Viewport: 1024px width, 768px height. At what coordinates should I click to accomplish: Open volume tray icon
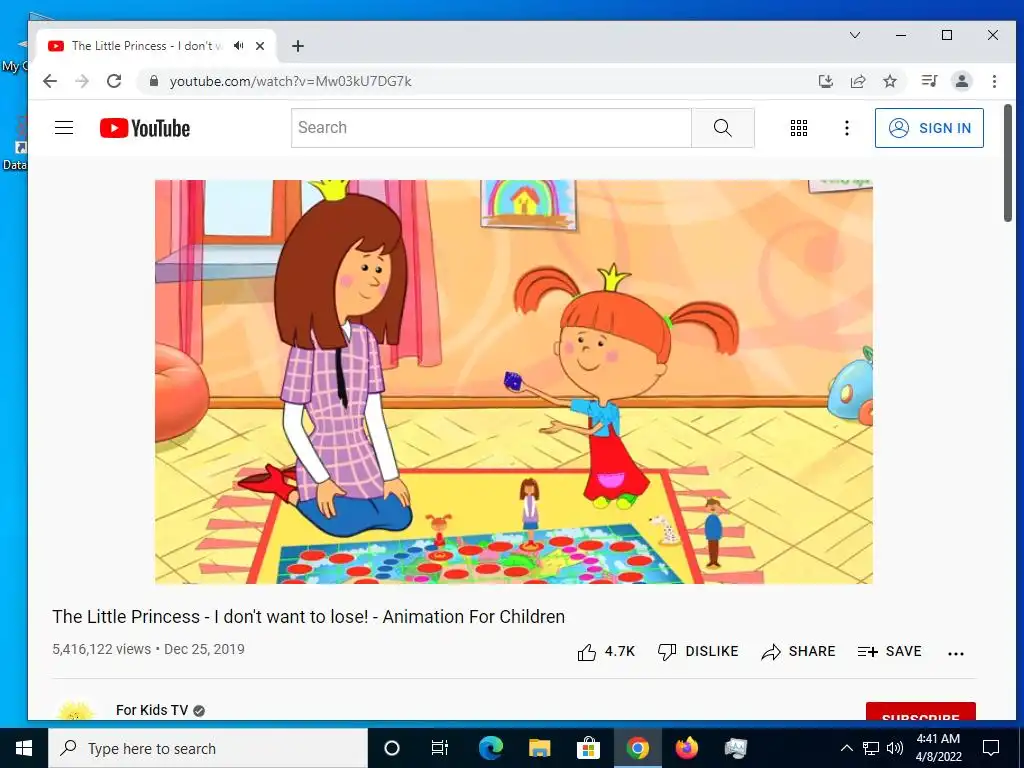pos(895,748)
